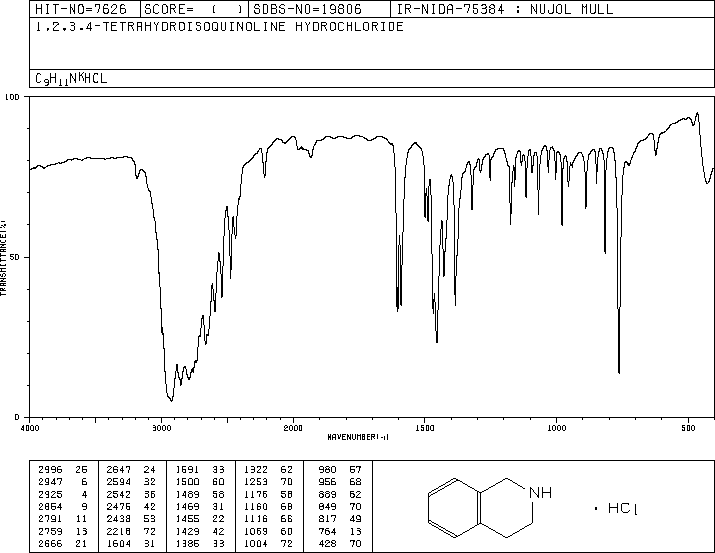Choose the 1069 table value
715x553 pixels.
[256, 531]
